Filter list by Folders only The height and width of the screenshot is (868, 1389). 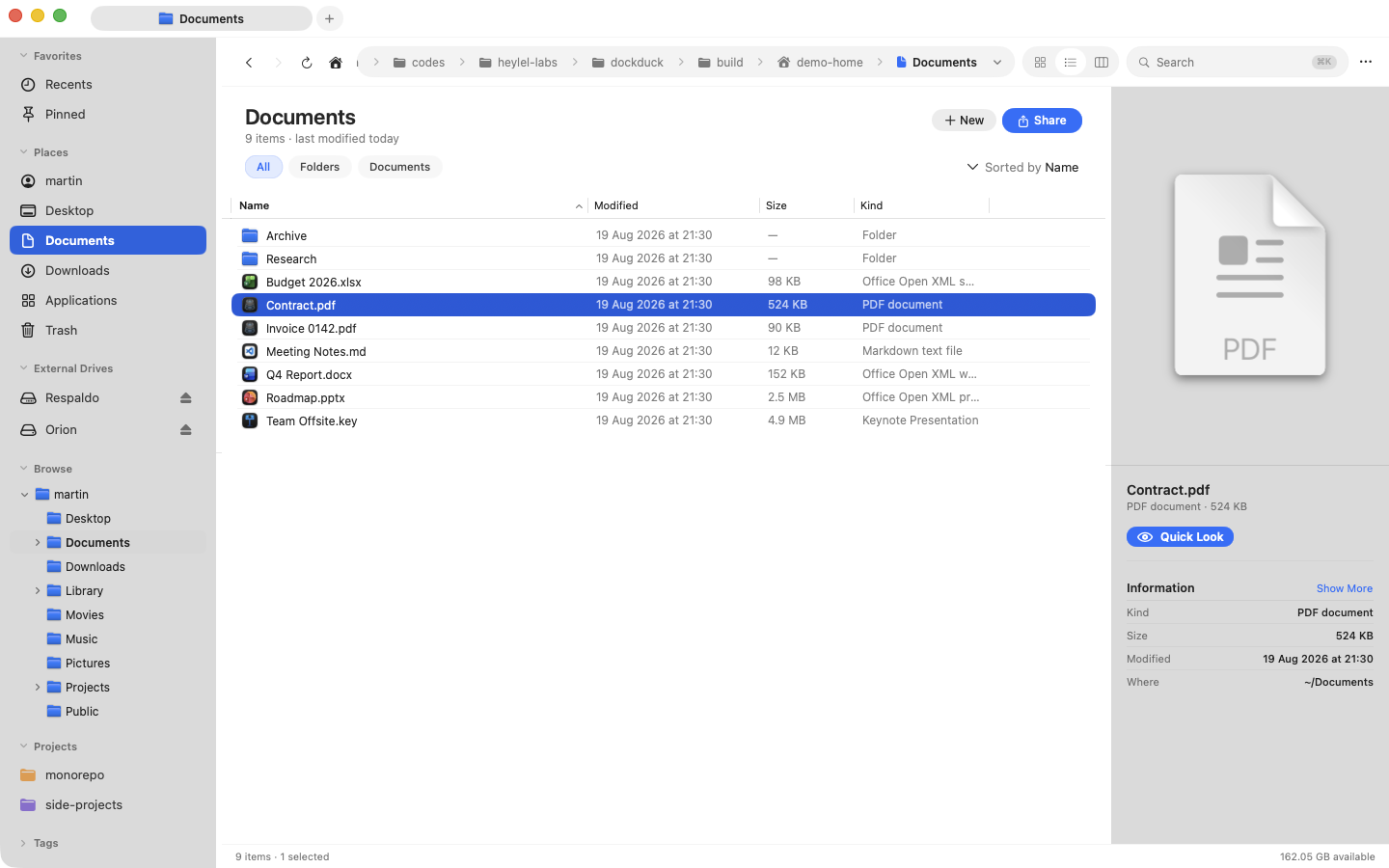click(x=319, y=167)
